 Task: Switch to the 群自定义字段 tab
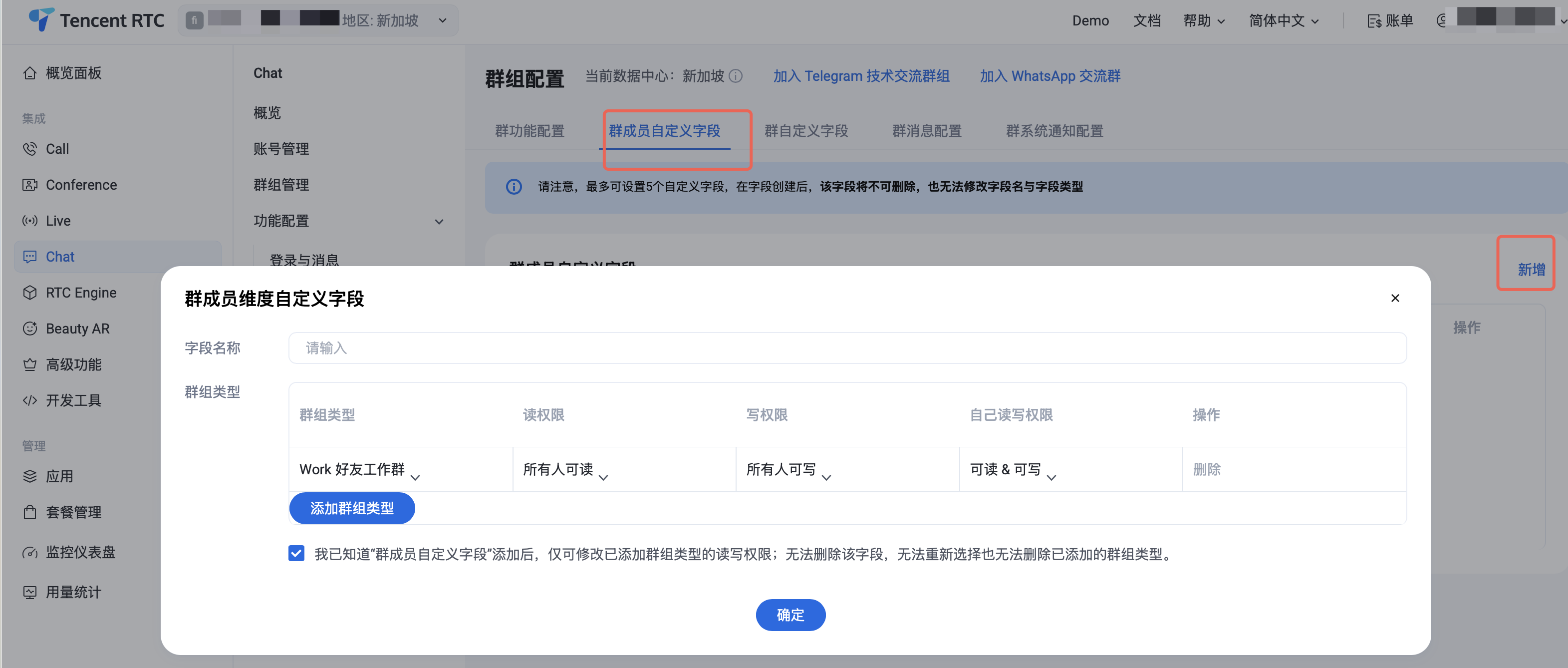805,131
